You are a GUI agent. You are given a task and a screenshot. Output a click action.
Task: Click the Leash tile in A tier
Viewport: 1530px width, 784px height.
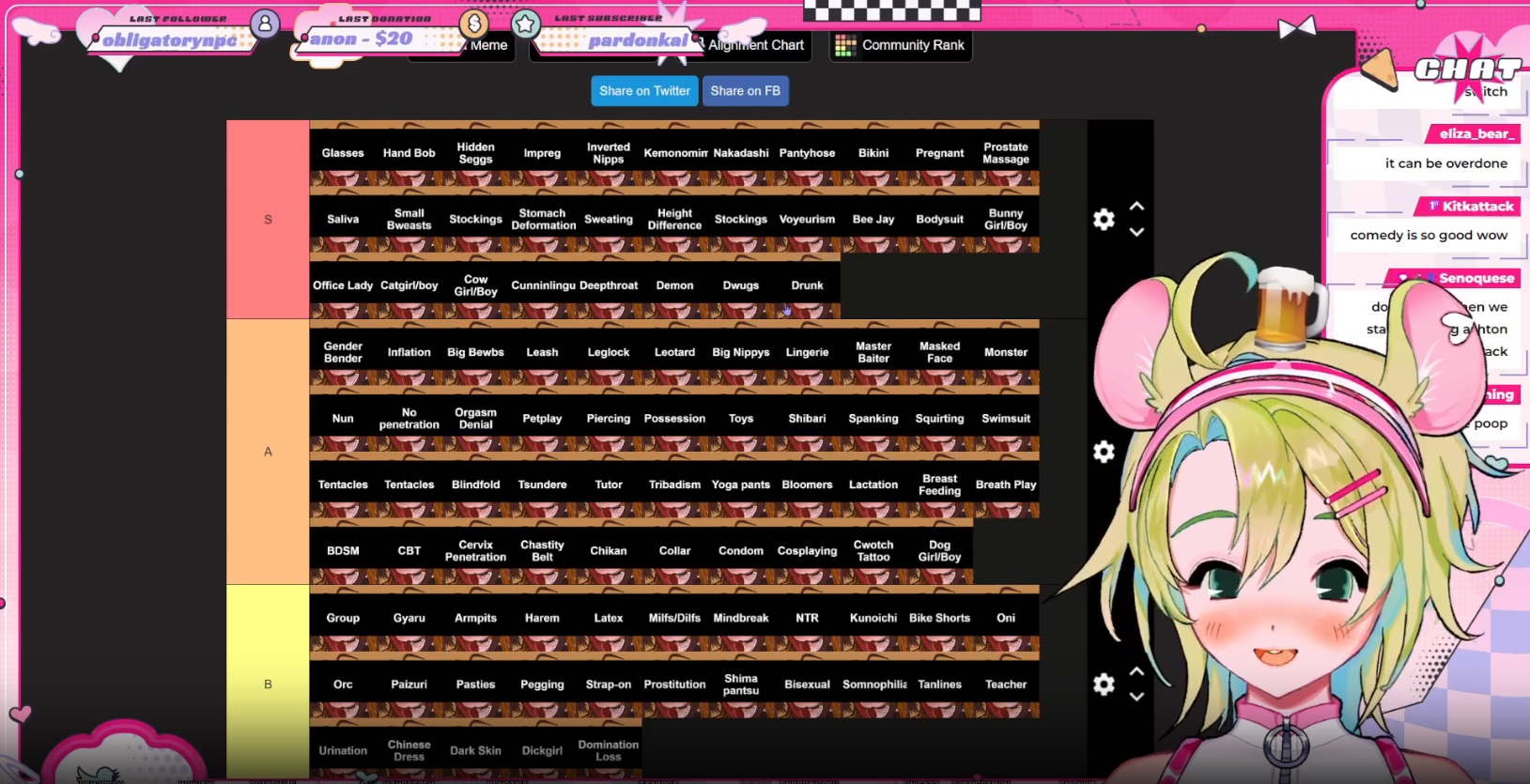pyautogui.click(x=542, y=353)
